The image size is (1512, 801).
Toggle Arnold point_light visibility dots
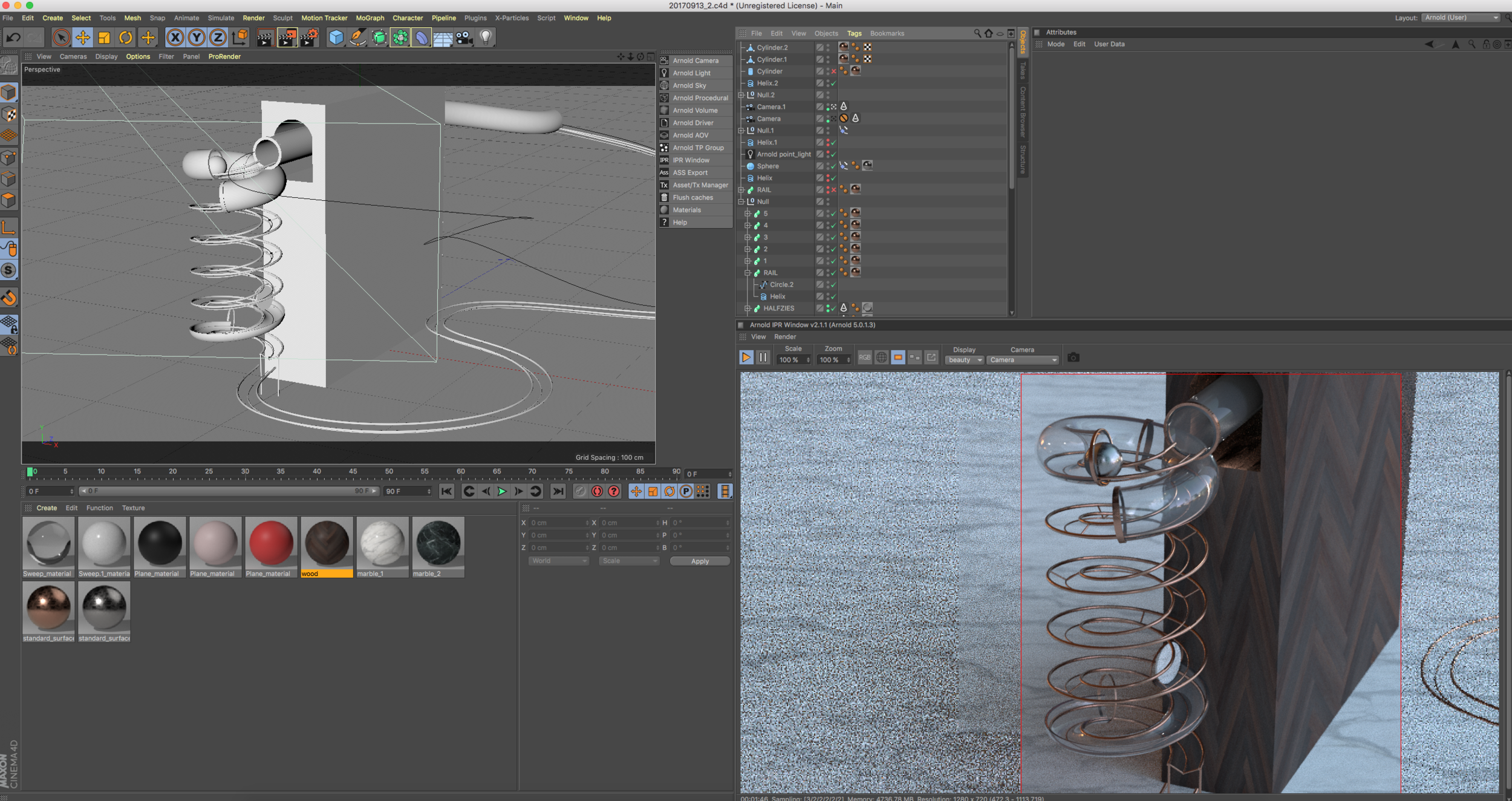pos(828,154)
